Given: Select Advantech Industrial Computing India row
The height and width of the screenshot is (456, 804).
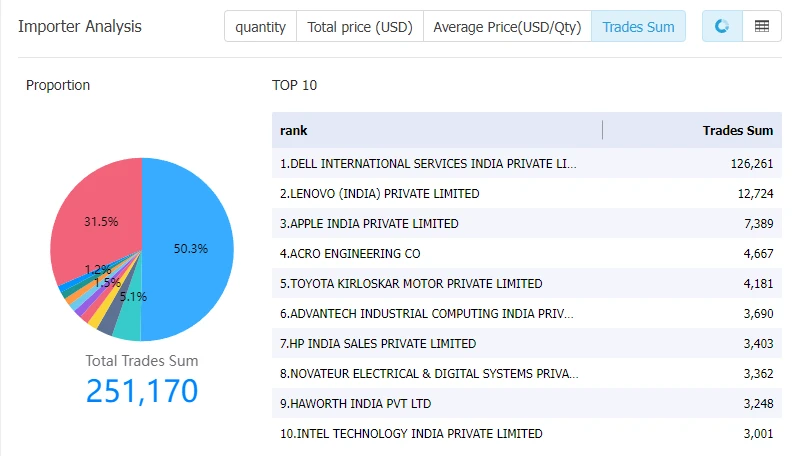Looking at the screenshot, I should 527,313.
